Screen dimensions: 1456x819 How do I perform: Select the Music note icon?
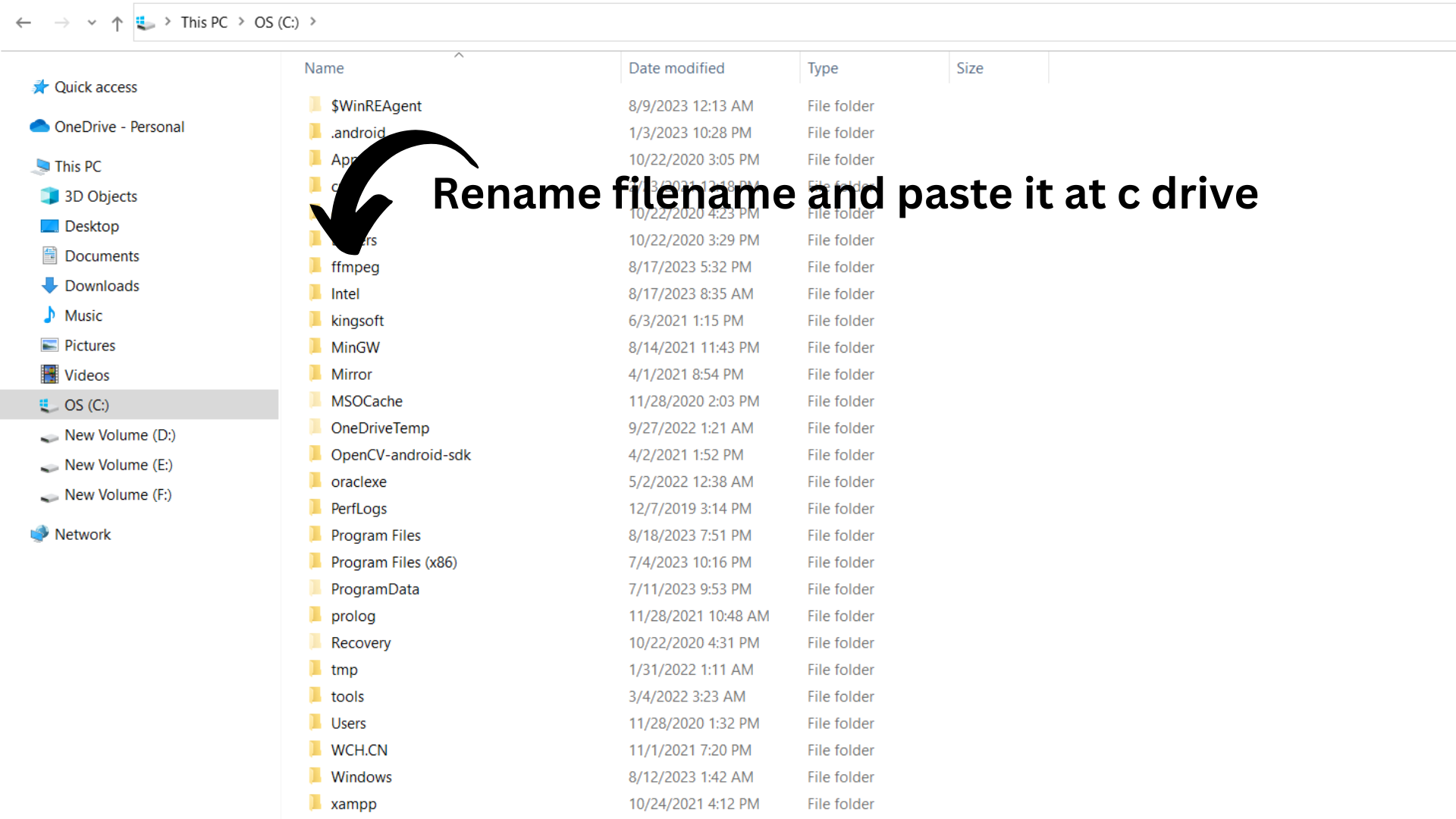49,315
